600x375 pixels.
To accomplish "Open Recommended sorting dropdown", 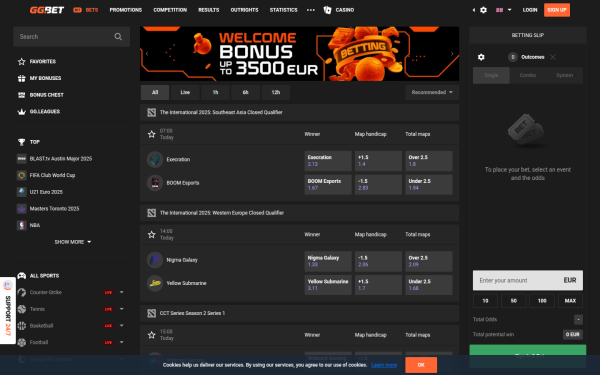I will coord(432,93).
